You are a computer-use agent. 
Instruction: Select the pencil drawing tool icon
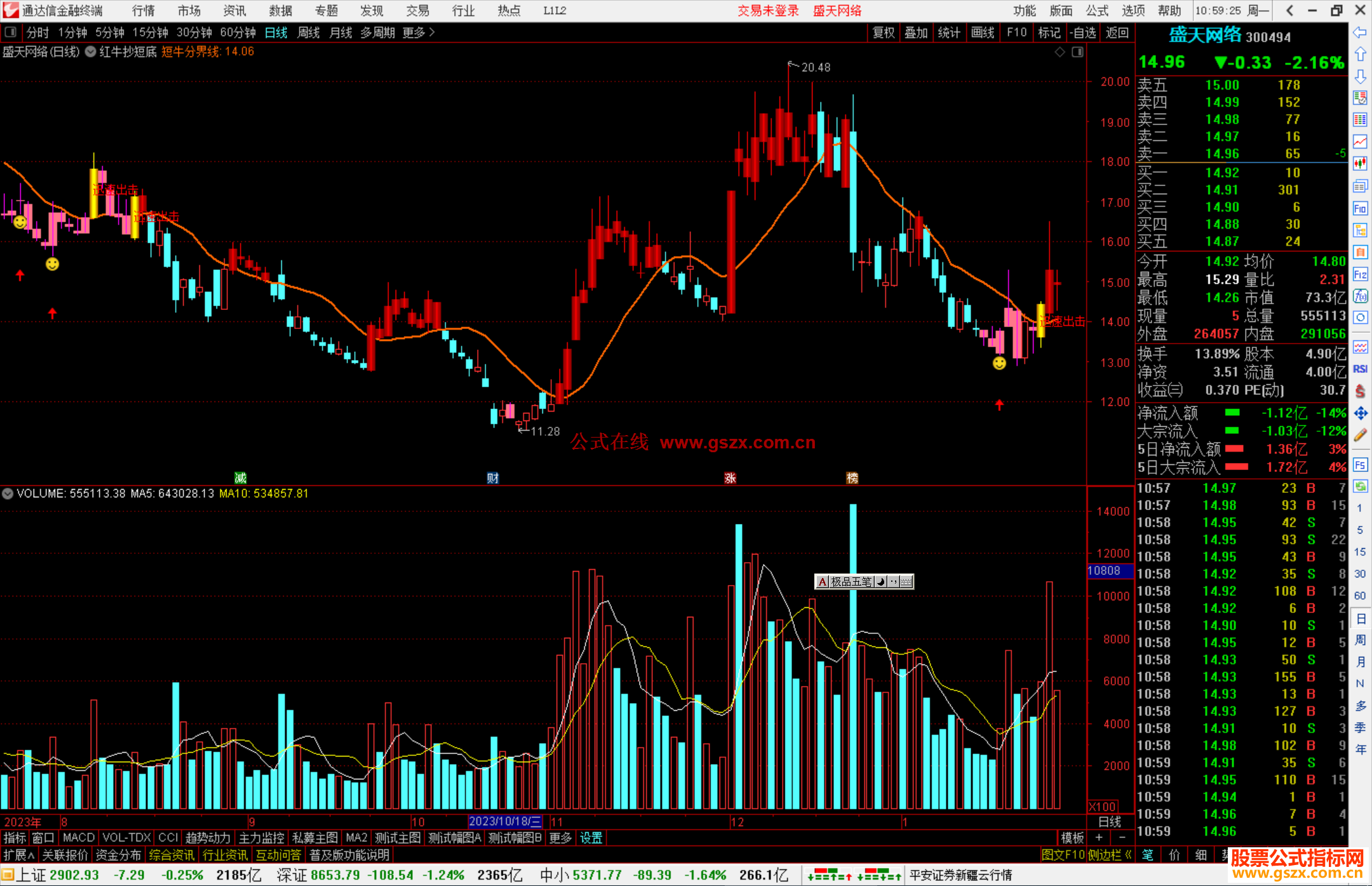tap(1360, 435)
